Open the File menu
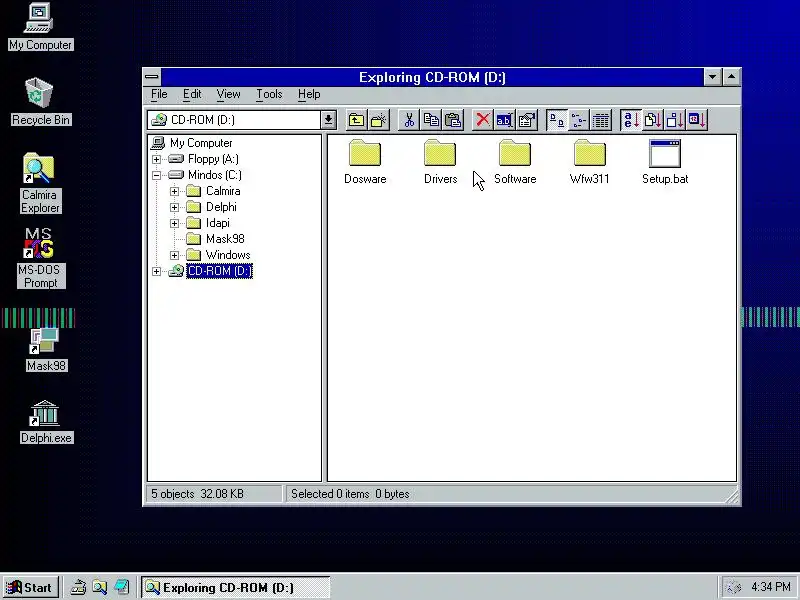800x600 pixels. (x=159, y=94)
